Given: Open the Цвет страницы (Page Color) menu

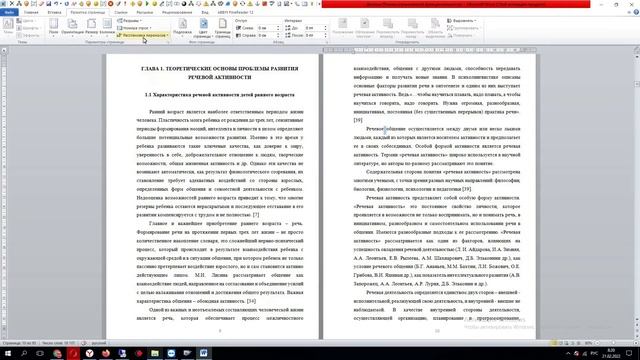Looking at the screenshot, I should click(x=203, y=28).
